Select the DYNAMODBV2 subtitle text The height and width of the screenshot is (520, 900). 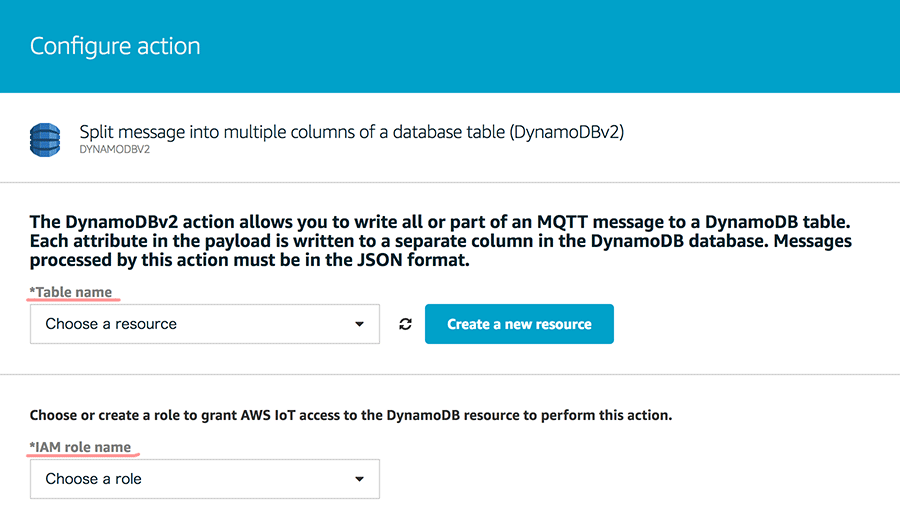(x=114, y=149)
